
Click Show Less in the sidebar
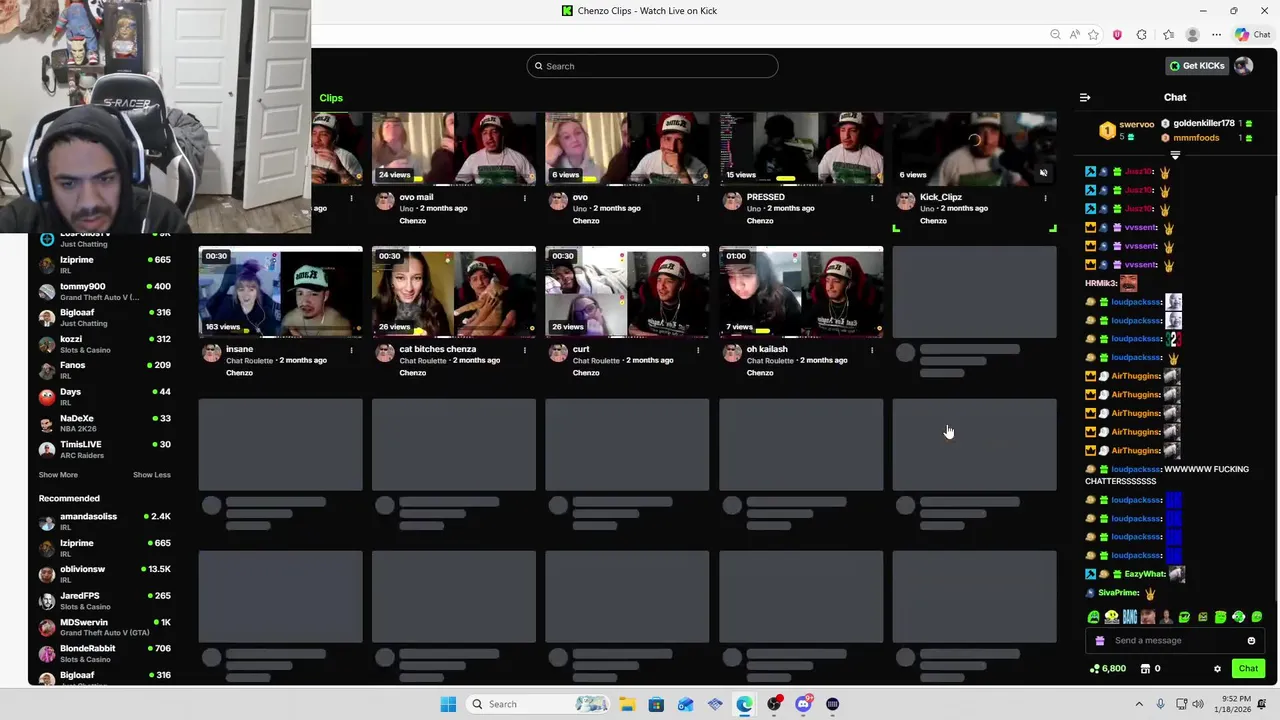point(152,475)
